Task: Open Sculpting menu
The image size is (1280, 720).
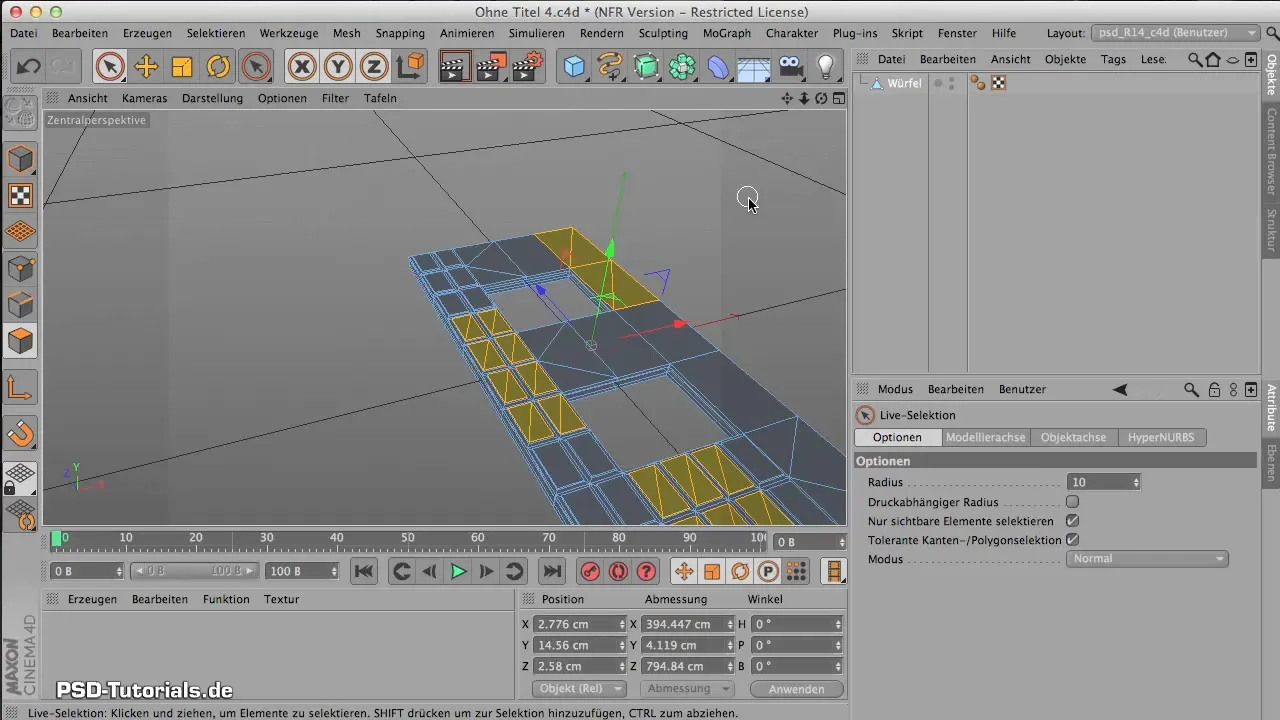Action: click(663, 33)
